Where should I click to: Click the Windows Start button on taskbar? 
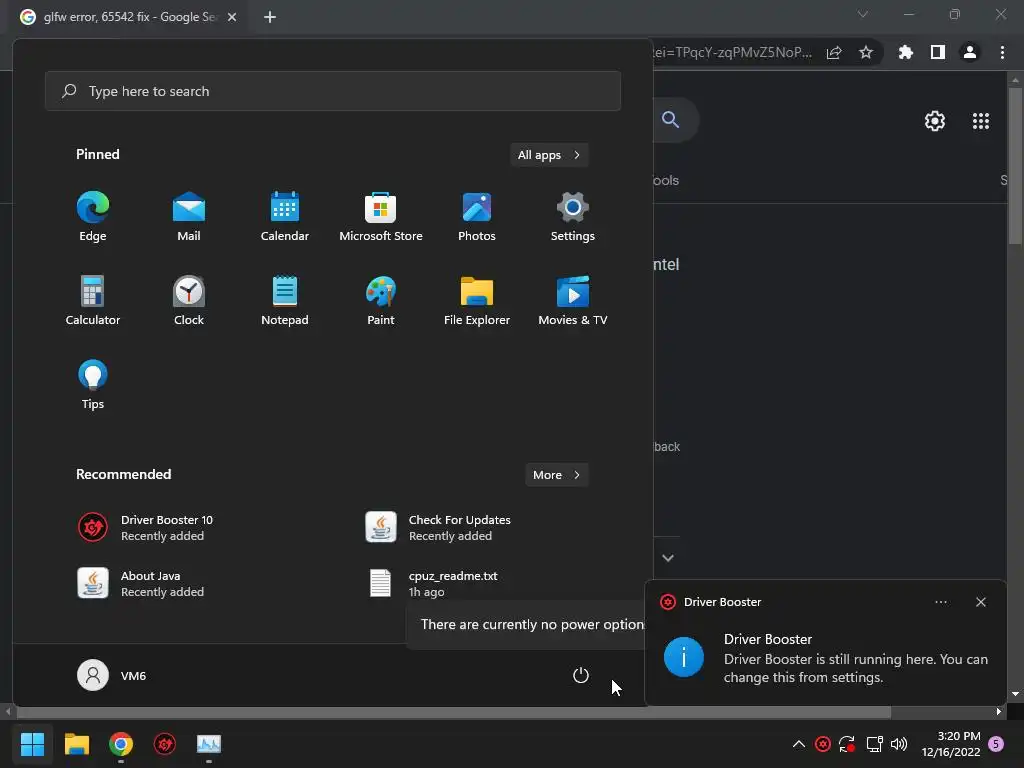pos(33,744)
